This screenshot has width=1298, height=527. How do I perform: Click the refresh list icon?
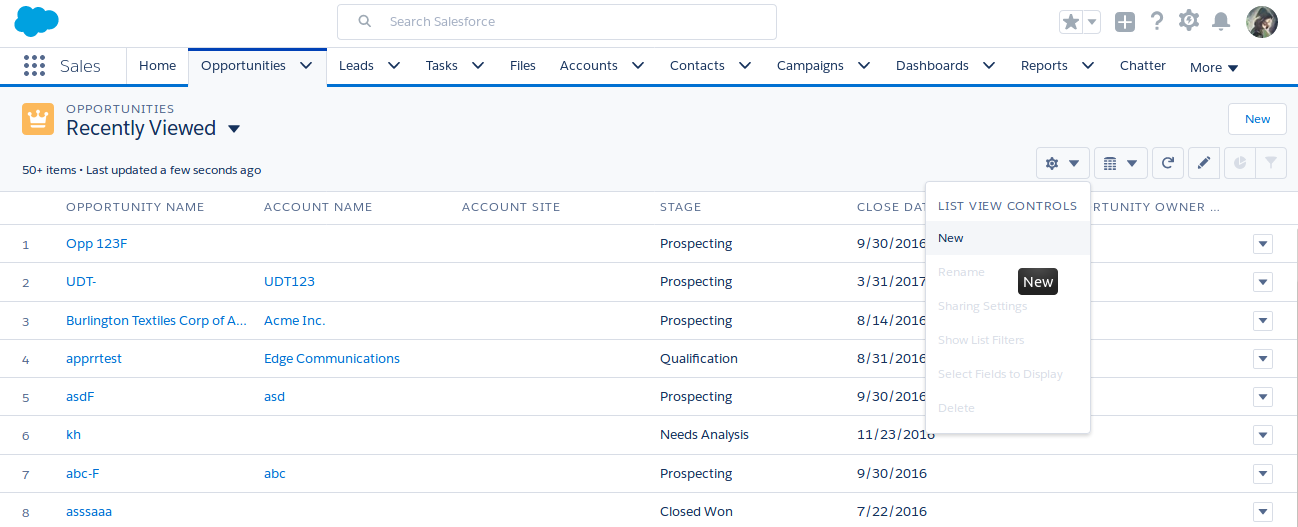[1168, 163]
